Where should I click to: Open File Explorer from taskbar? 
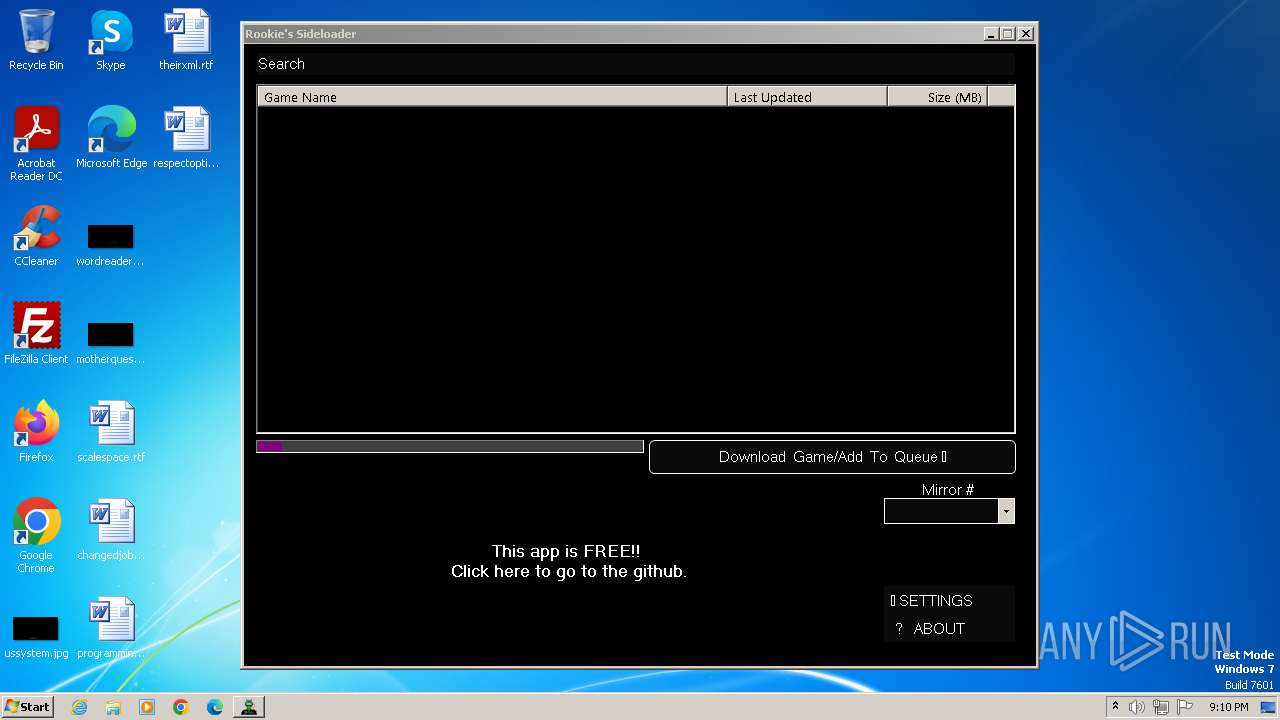tap(113, 707)
